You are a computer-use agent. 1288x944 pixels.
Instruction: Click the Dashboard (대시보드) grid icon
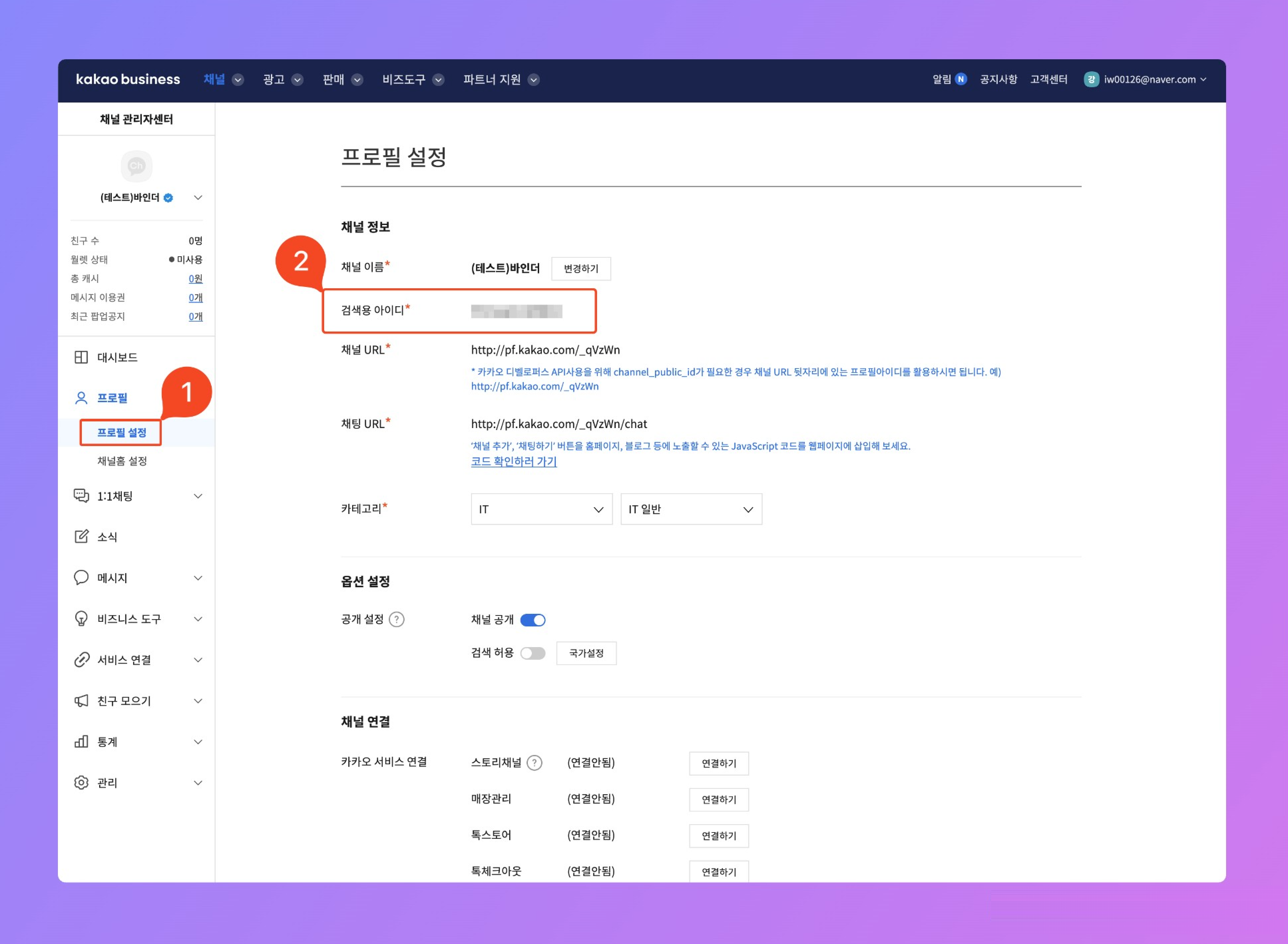[81, 357]
